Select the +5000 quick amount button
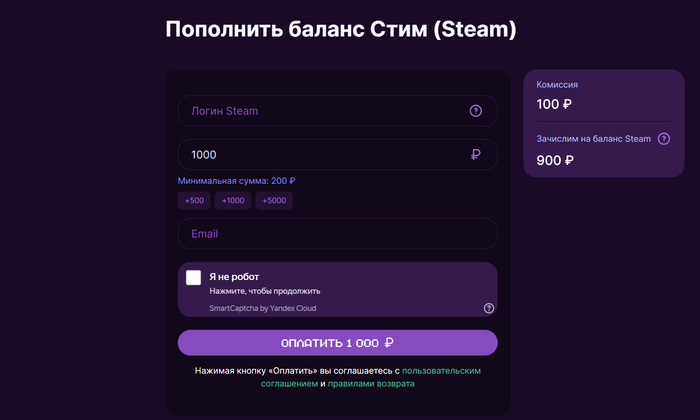The width and height of the screenshot is (700, 420). 274,200
